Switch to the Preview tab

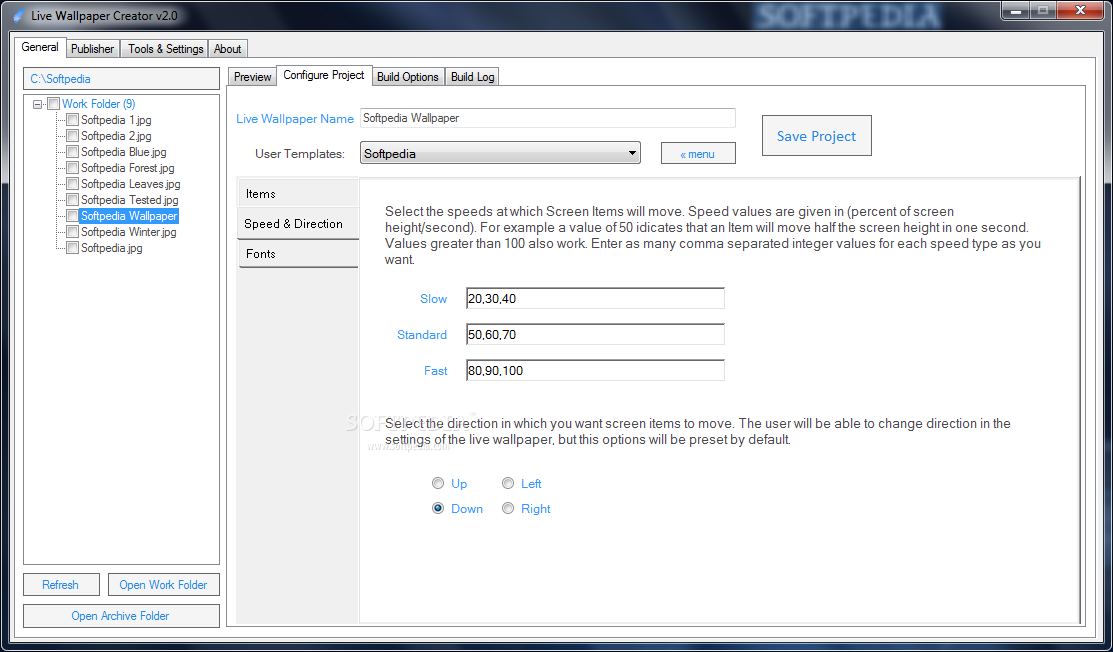(253, 77)
